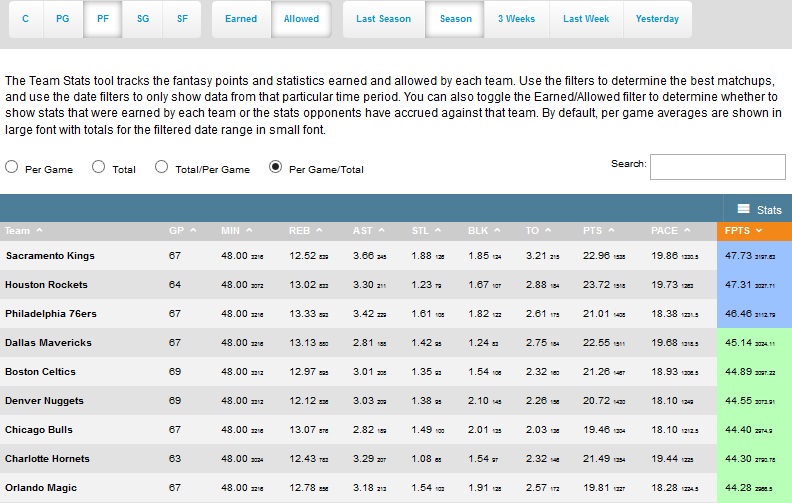Sort table by PACE column
This screenshot has height=503, width=792.
click(x=670, y=231)
